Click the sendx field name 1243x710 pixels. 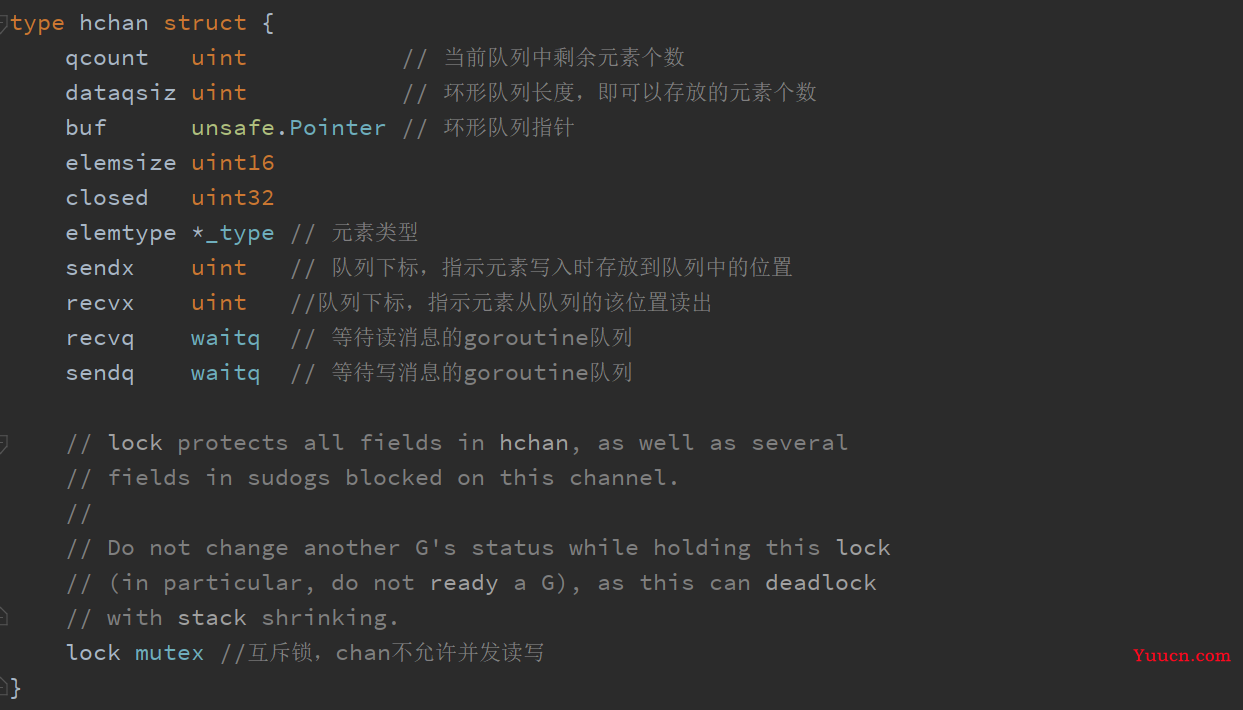(100, 268)
